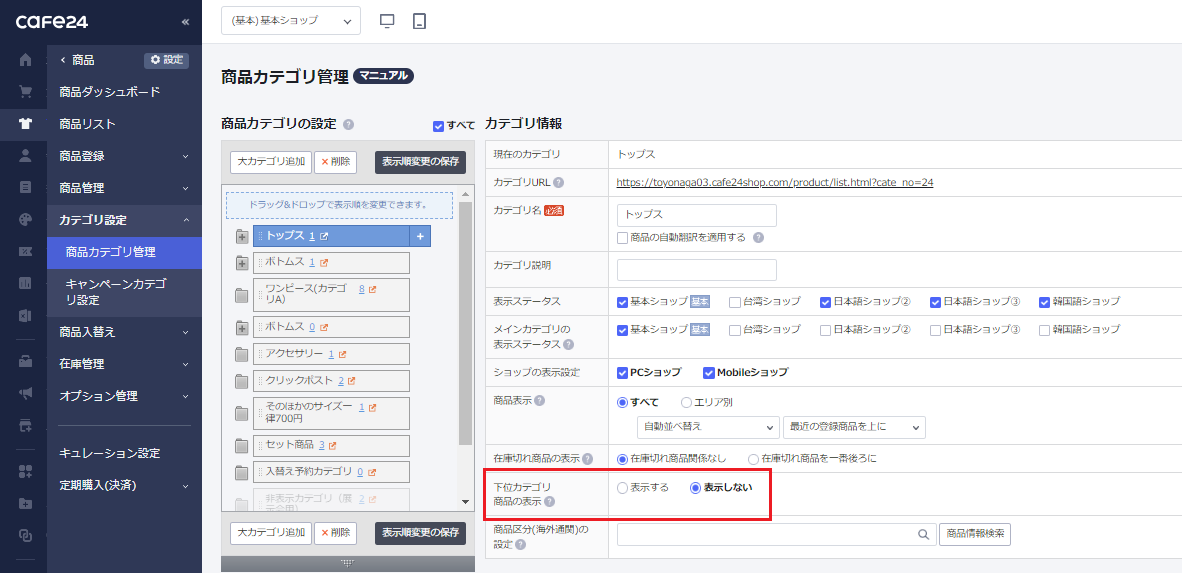Expand the 商品登録 sidebar menu

[x=124, y=156]
